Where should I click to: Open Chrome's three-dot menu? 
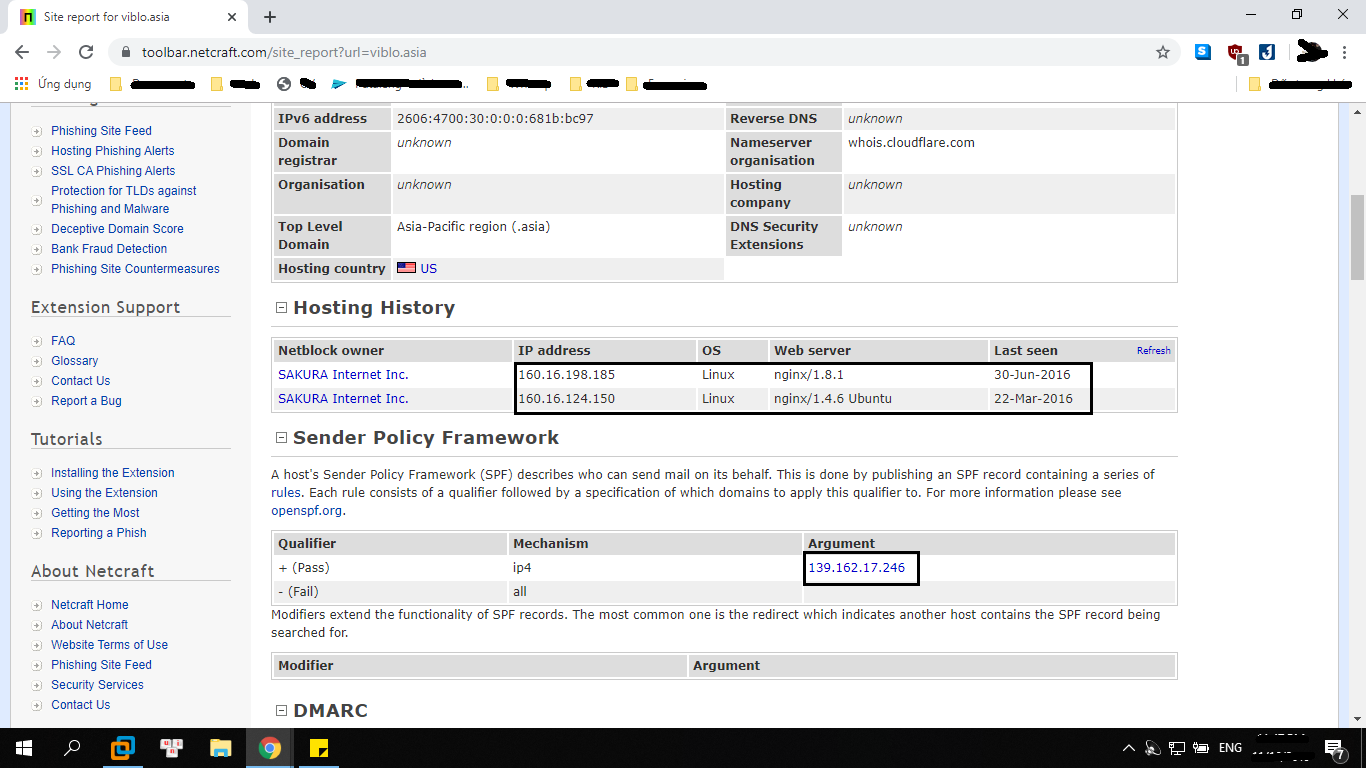(1344, 52)
